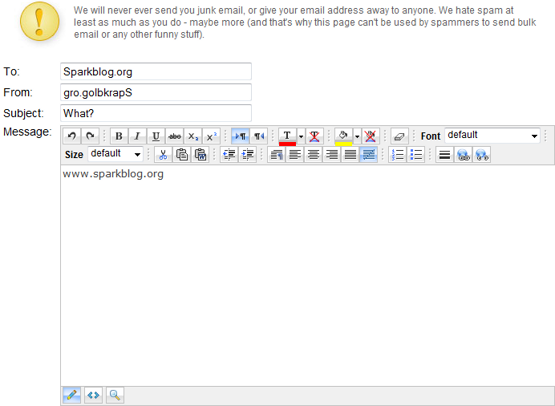This screenshot has height=406, width=555.
Task: Click the remove text color icon
Action: click(x=314, y=136)
